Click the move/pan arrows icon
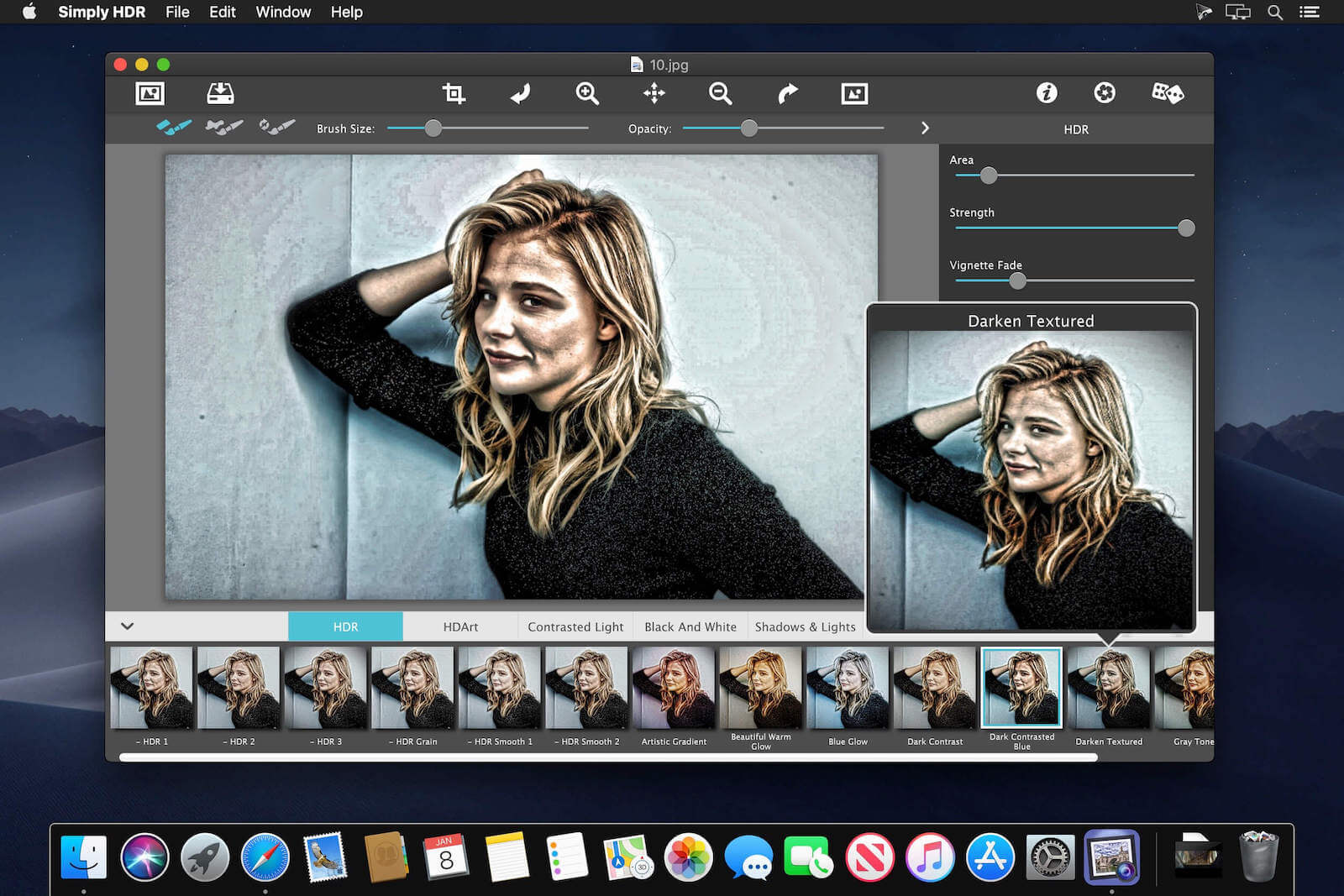The height and width of the screenshot is (896, 1344). 654,93
